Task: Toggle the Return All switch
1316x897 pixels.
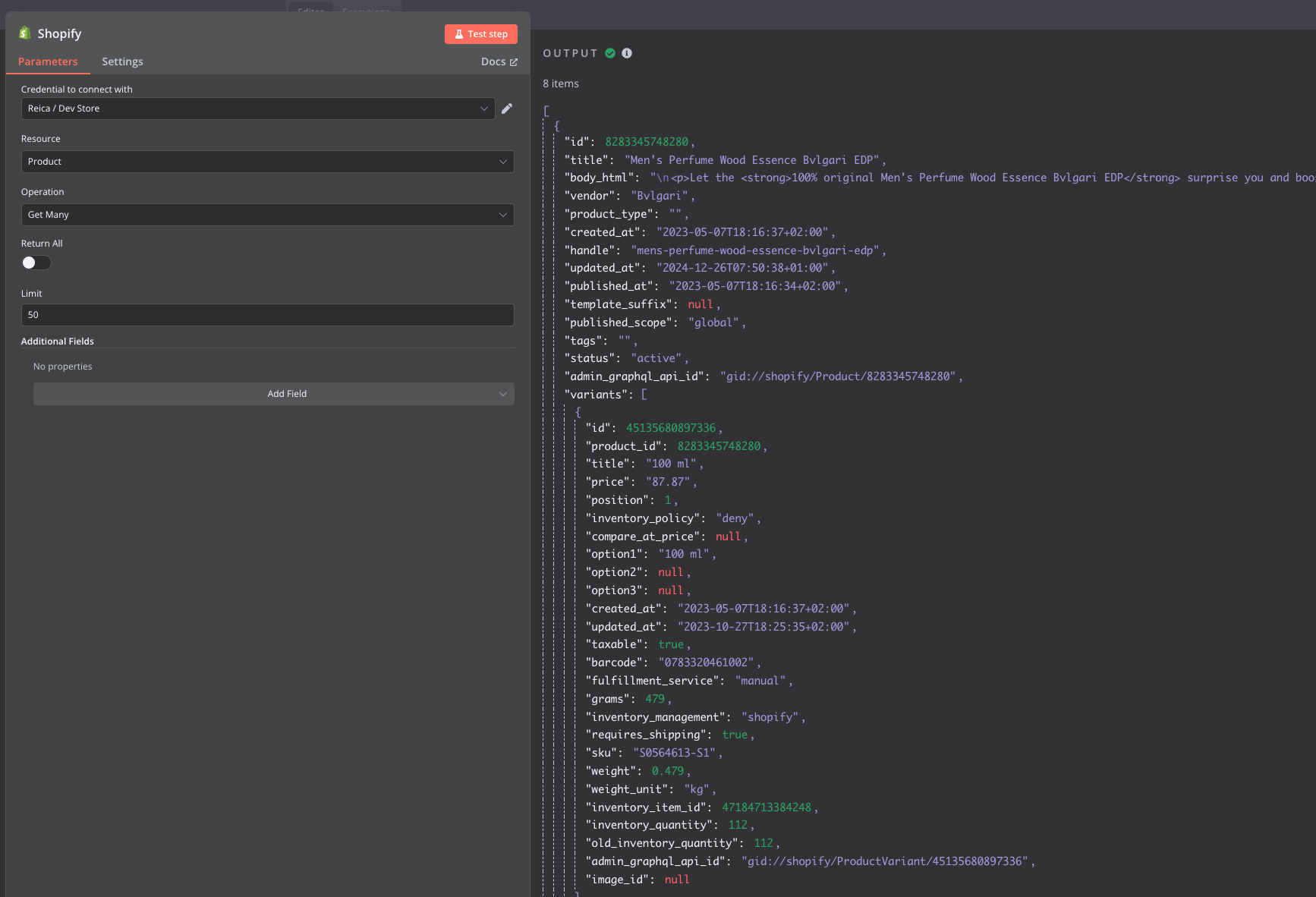Action: pyautogui.click(x=36, y=263)
